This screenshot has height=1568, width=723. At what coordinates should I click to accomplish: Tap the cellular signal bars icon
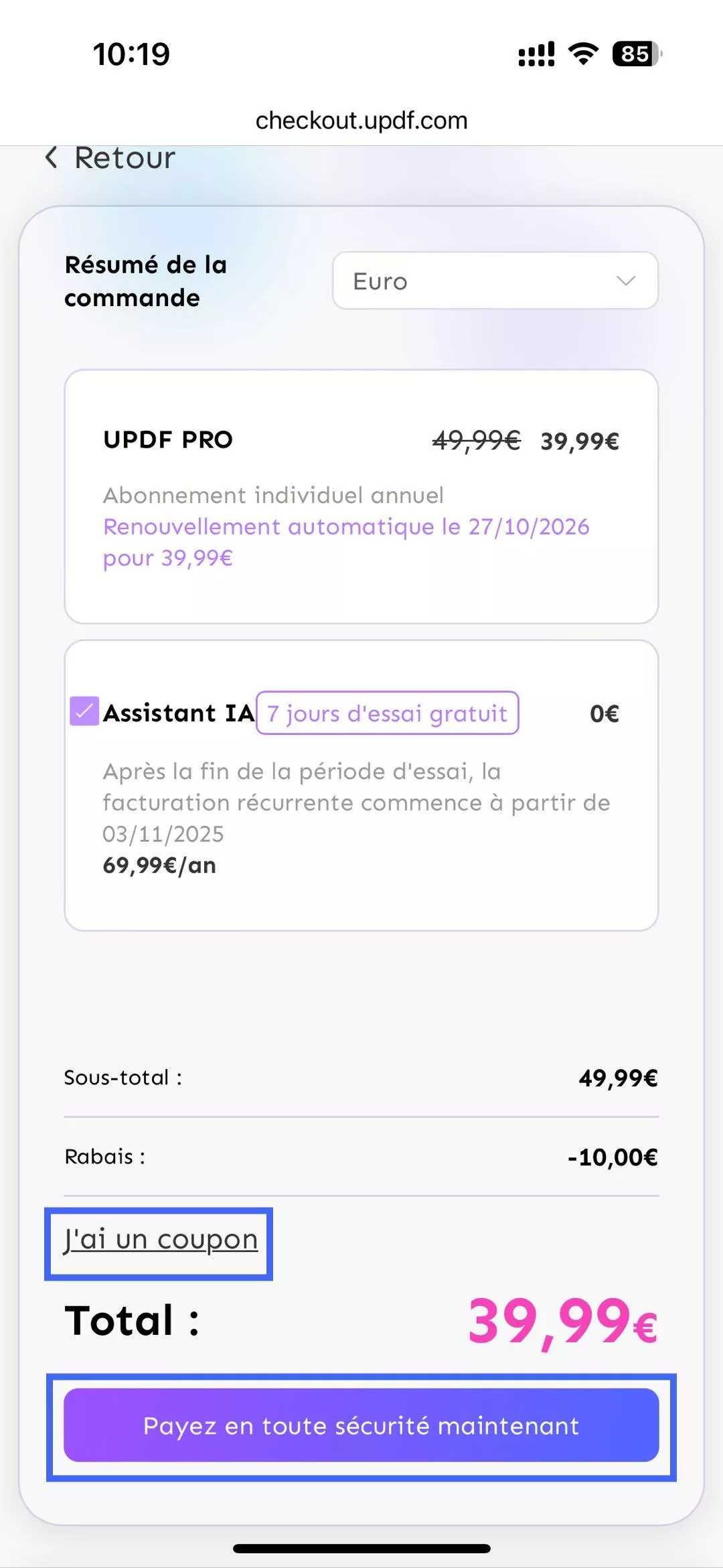point(536,54)
